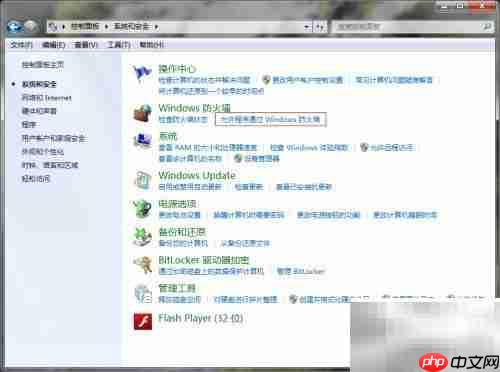Refresh the address bar view
This screenshot has height=372, width=500.
[320, 27]
